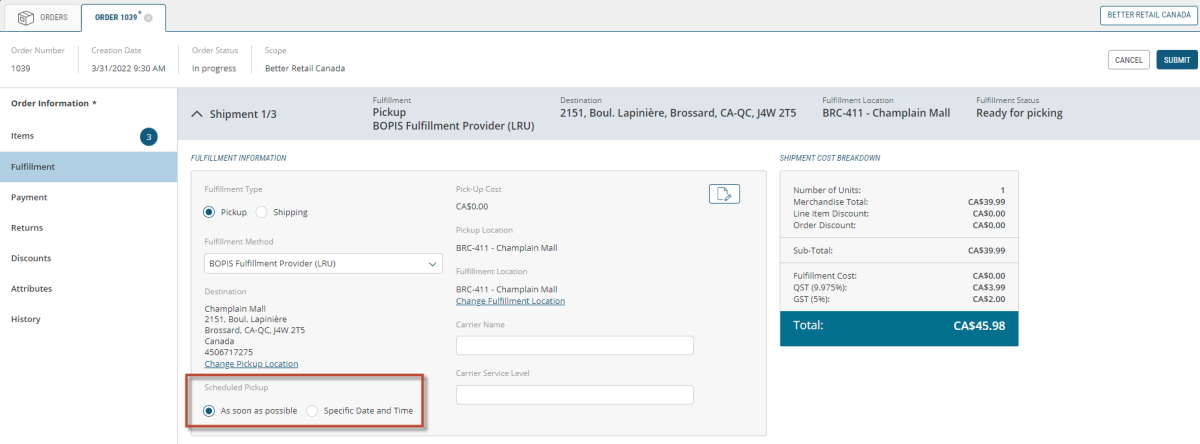Open the Payment section
The image size is (1200, 444).
[29, 197]
